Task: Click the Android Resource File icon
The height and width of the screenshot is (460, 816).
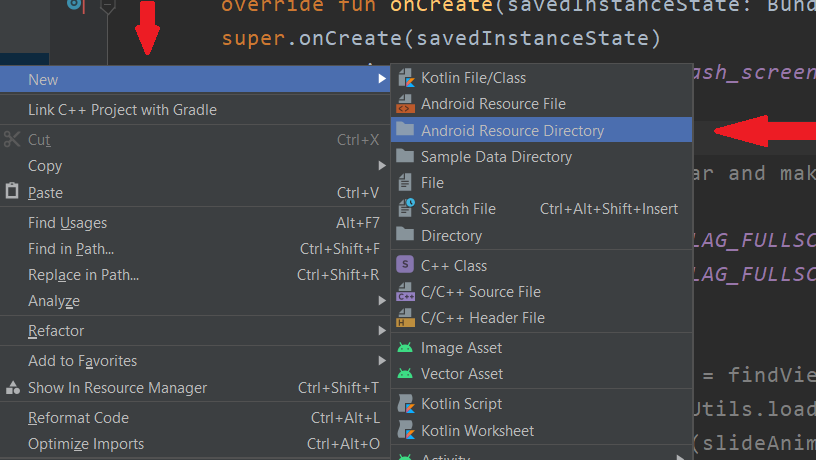Action: click(x=405, y=104)
